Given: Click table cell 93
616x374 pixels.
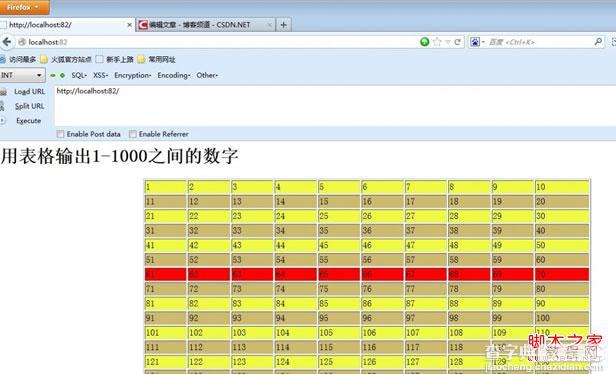Looking at the screenshot, I should (x=252, y=318).
